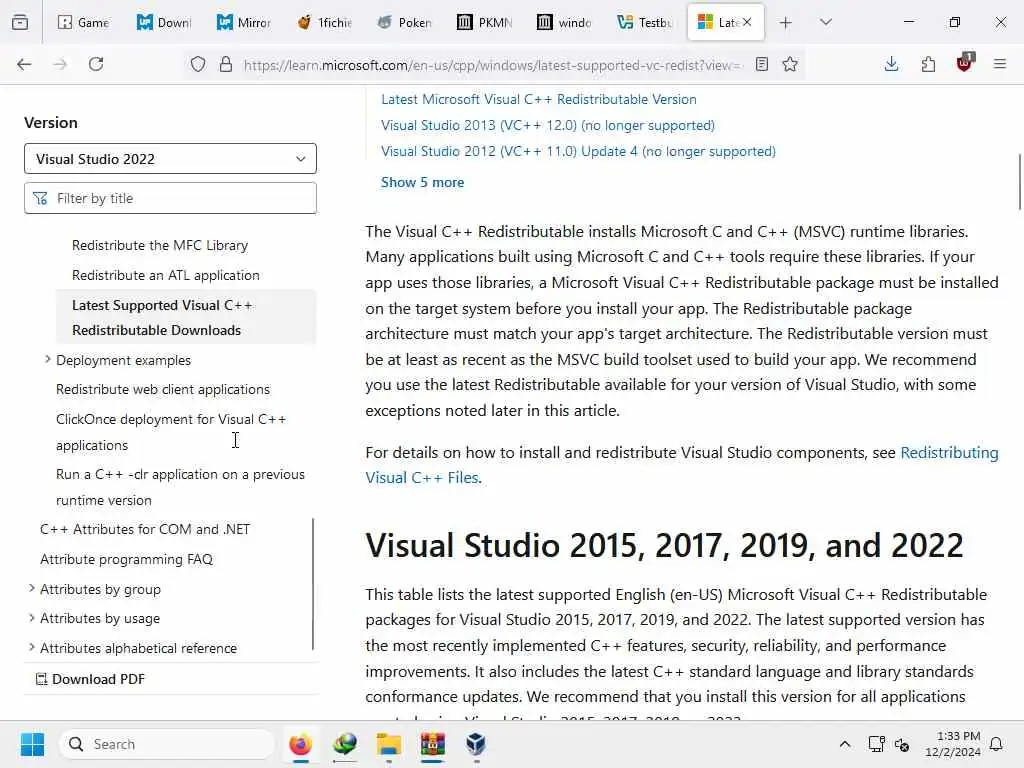This screenshot has width=1024, height=768.
Task: Switch to the Game tab
Action: click(x=83, y=22)
